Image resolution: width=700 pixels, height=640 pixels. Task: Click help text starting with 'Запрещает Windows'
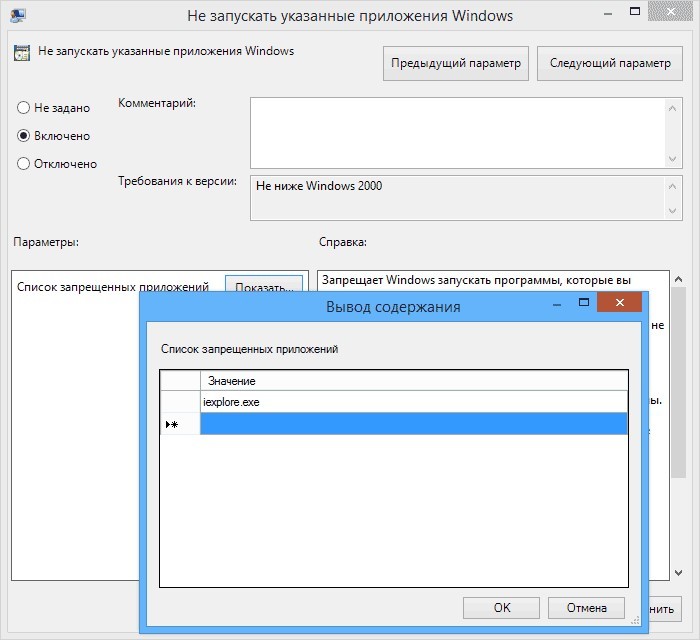click(x=476, y=280)
